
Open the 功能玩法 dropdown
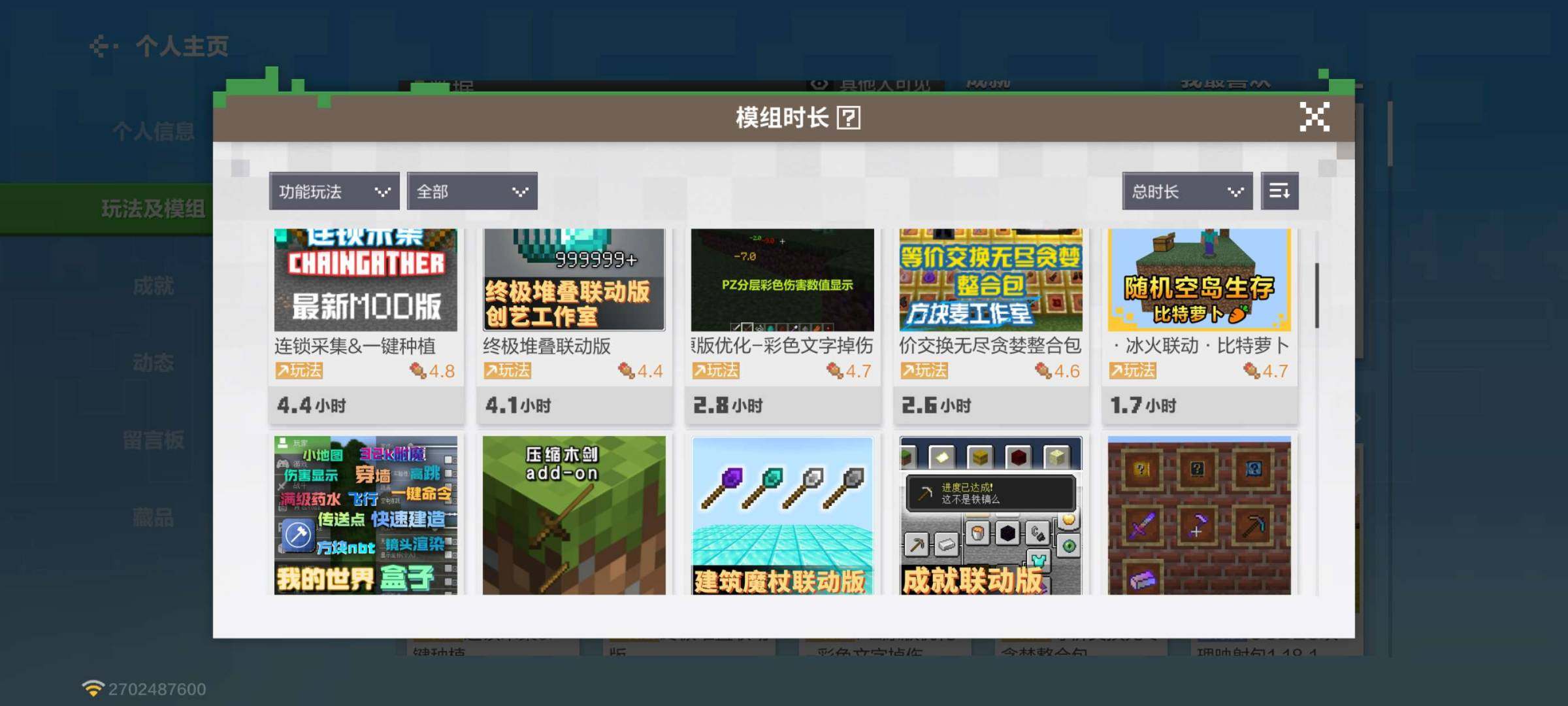[x=334, y=191]
